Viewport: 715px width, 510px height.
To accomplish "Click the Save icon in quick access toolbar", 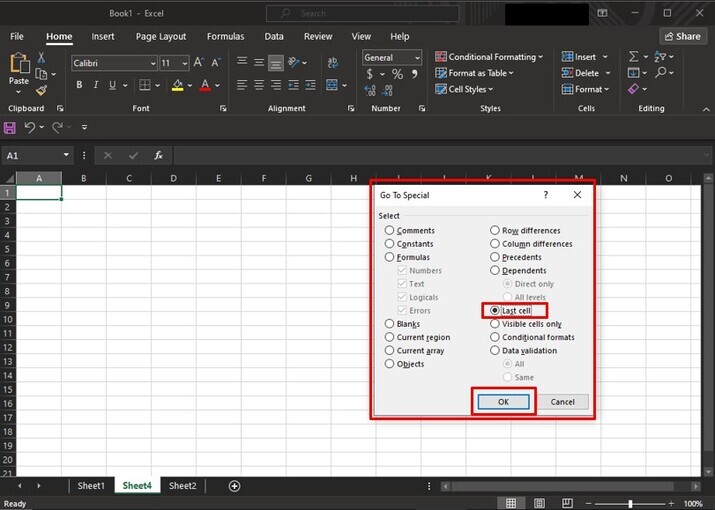I will 10,128.
